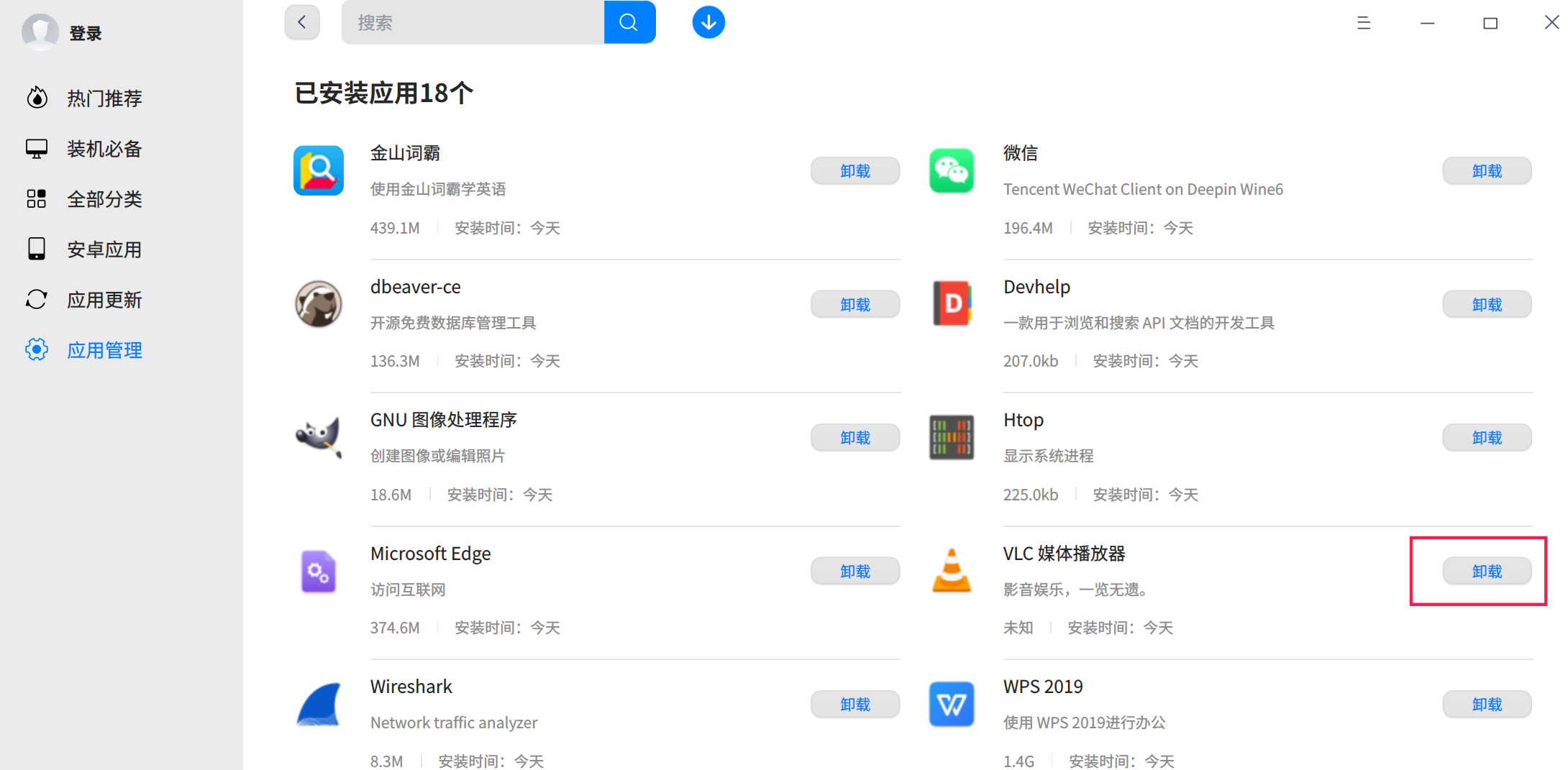Click description Tencent WeChat Client on Deepin Wine6
The image size is (1568, 770).
point(1143,189)
